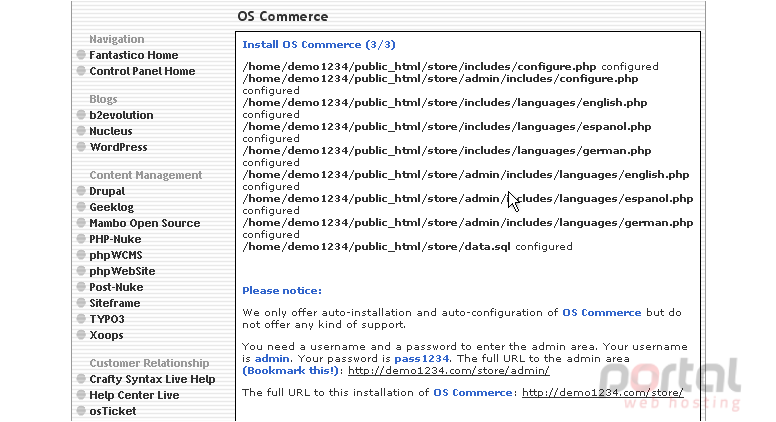Open the Control Panel Home link
Viewport: 776px width, 422px height.
point(142,71)
